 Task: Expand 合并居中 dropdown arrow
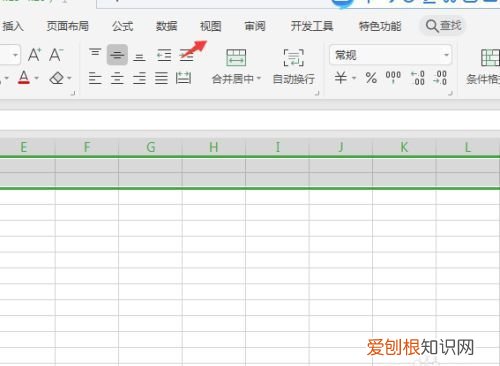point(259,79)
